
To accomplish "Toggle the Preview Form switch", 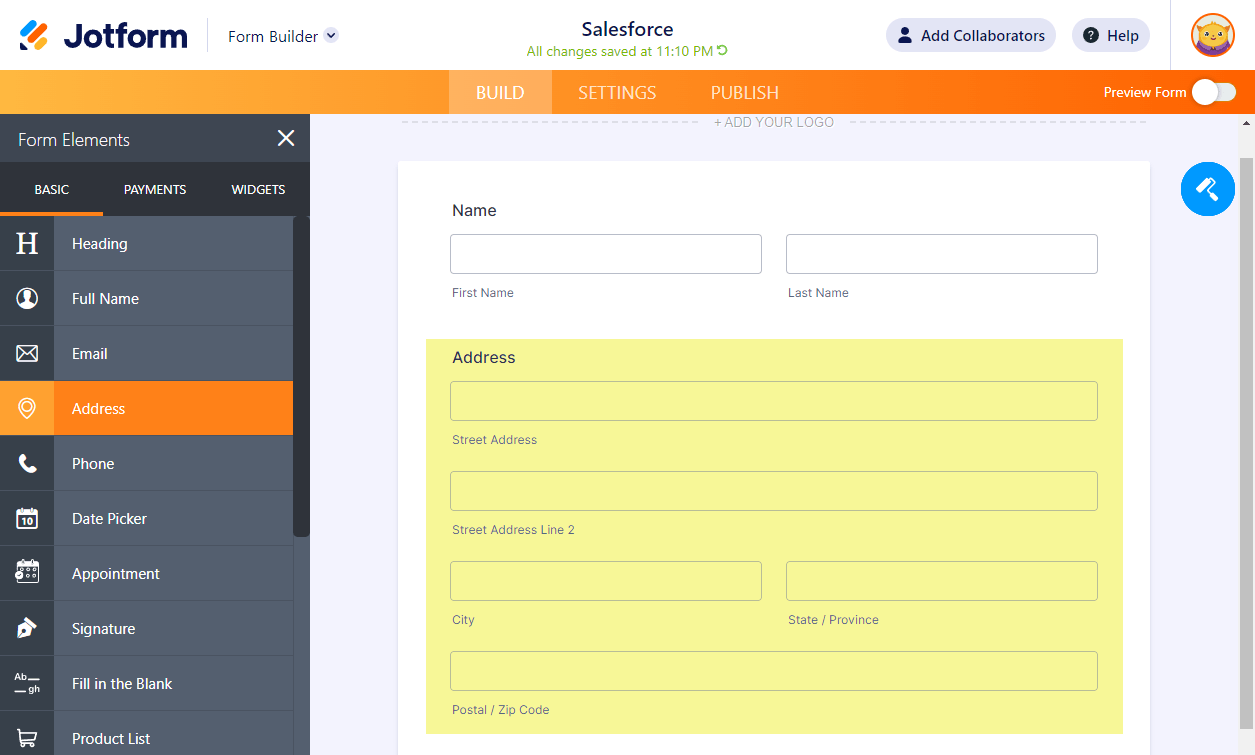I will (x=1214, y=92).
